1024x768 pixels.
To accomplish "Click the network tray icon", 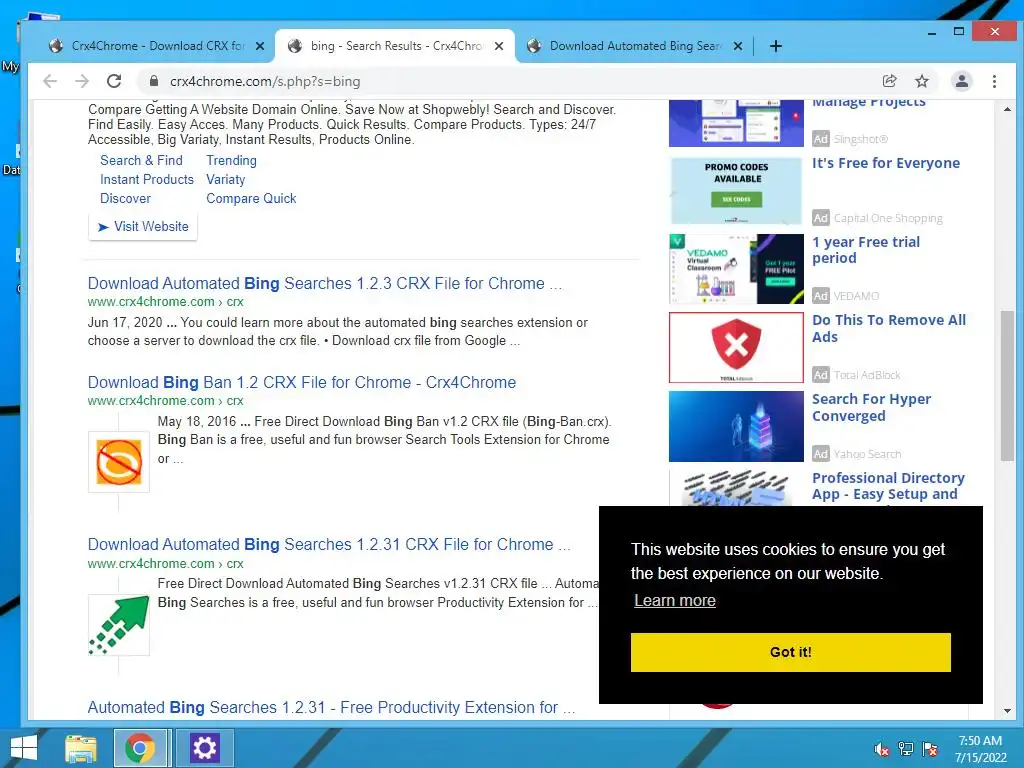I will click(906, 749).
